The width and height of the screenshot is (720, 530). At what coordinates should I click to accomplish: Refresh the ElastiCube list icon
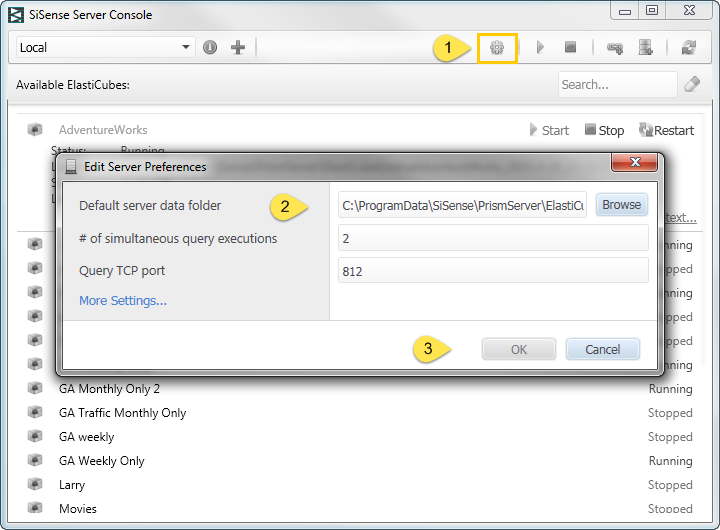point(689,47)
